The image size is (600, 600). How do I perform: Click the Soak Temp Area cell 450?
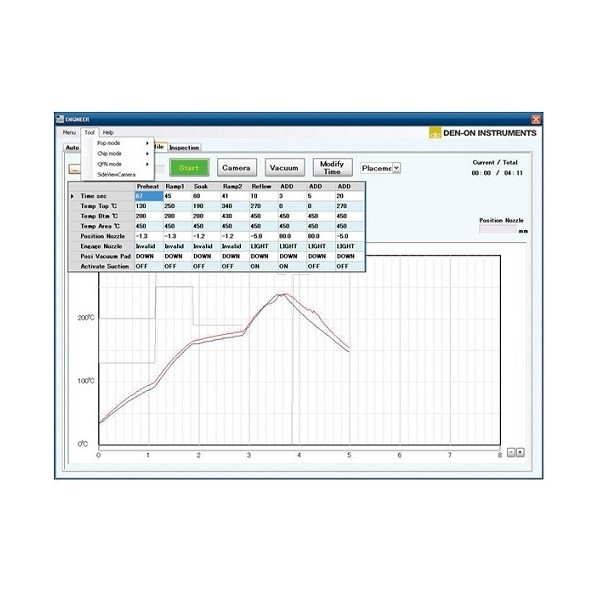207,226
